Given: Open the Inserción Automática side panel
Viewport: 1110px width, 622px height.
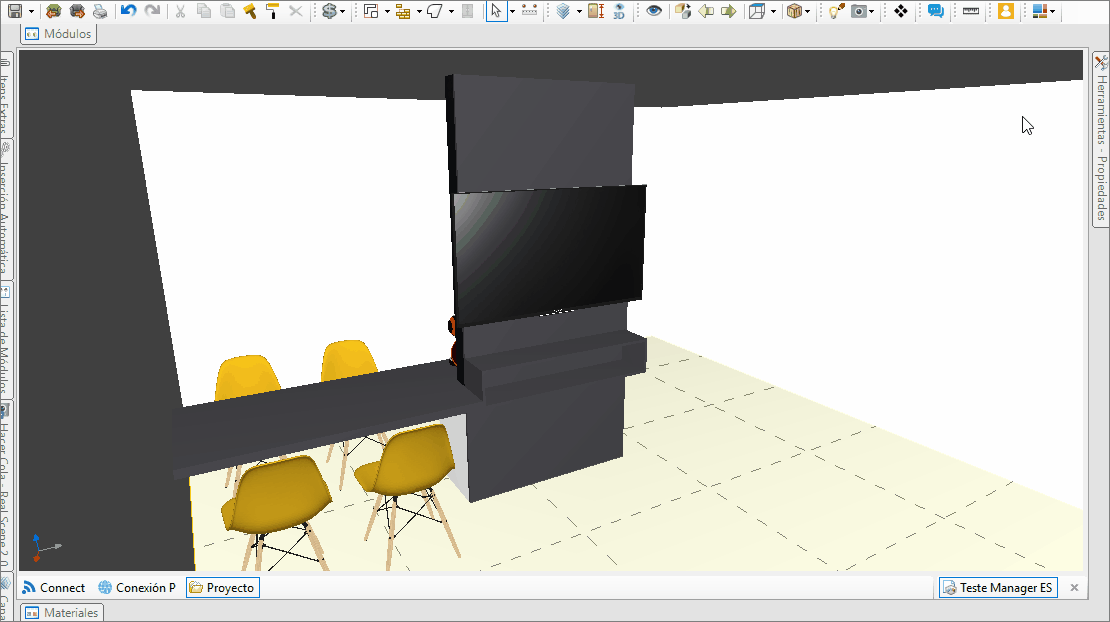Looking at the screenshot, I should click(6, 209).
